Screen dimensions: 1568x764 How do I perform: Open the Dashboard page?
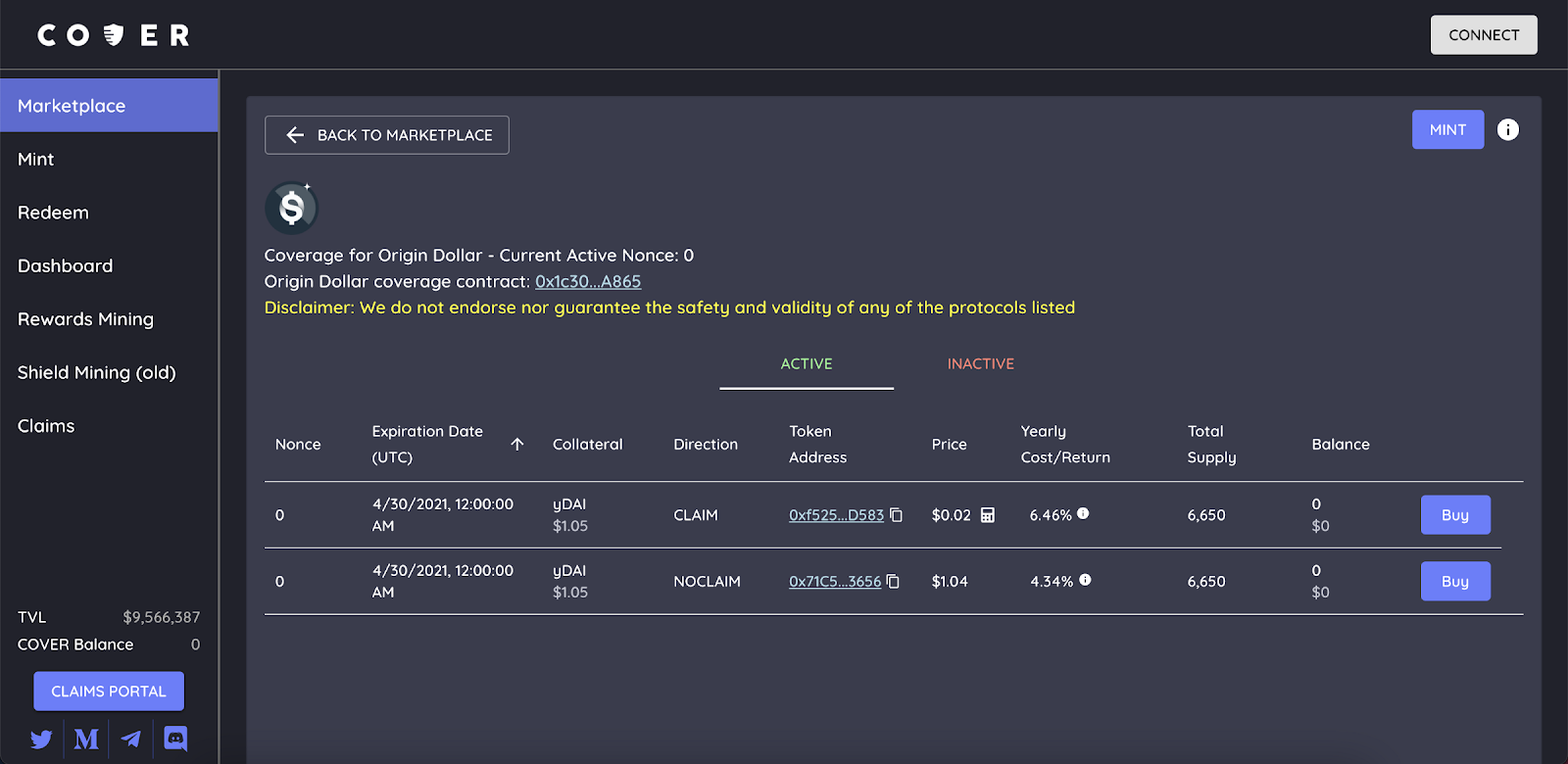(x=109, y=265)
